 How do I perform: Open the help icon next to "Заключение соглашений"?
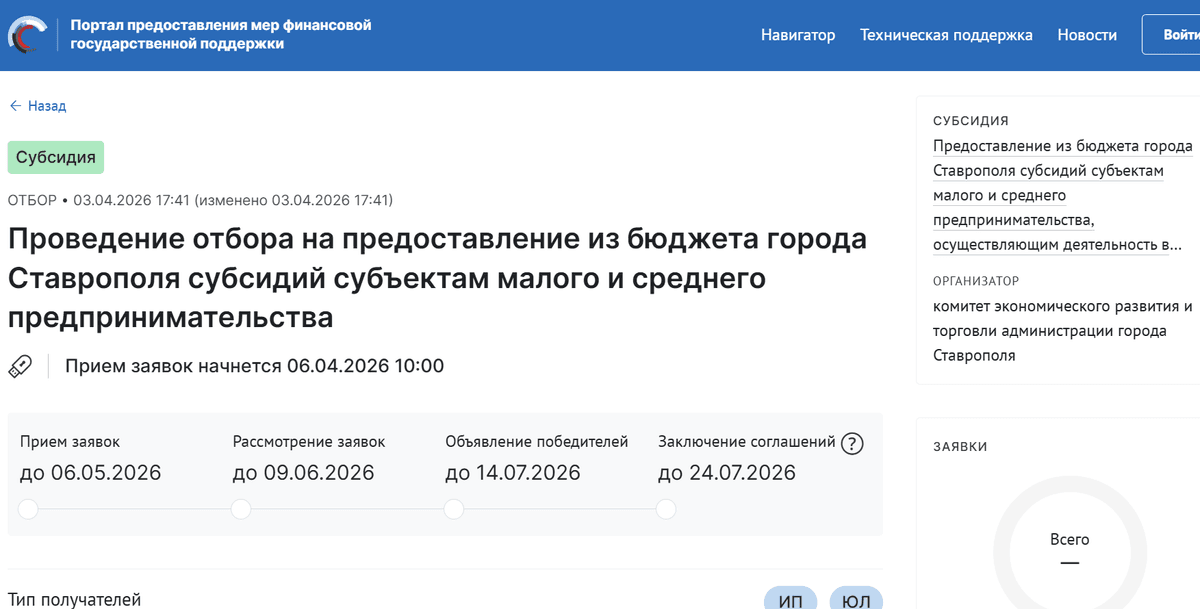pyautogui.click(x=852, y=443)
